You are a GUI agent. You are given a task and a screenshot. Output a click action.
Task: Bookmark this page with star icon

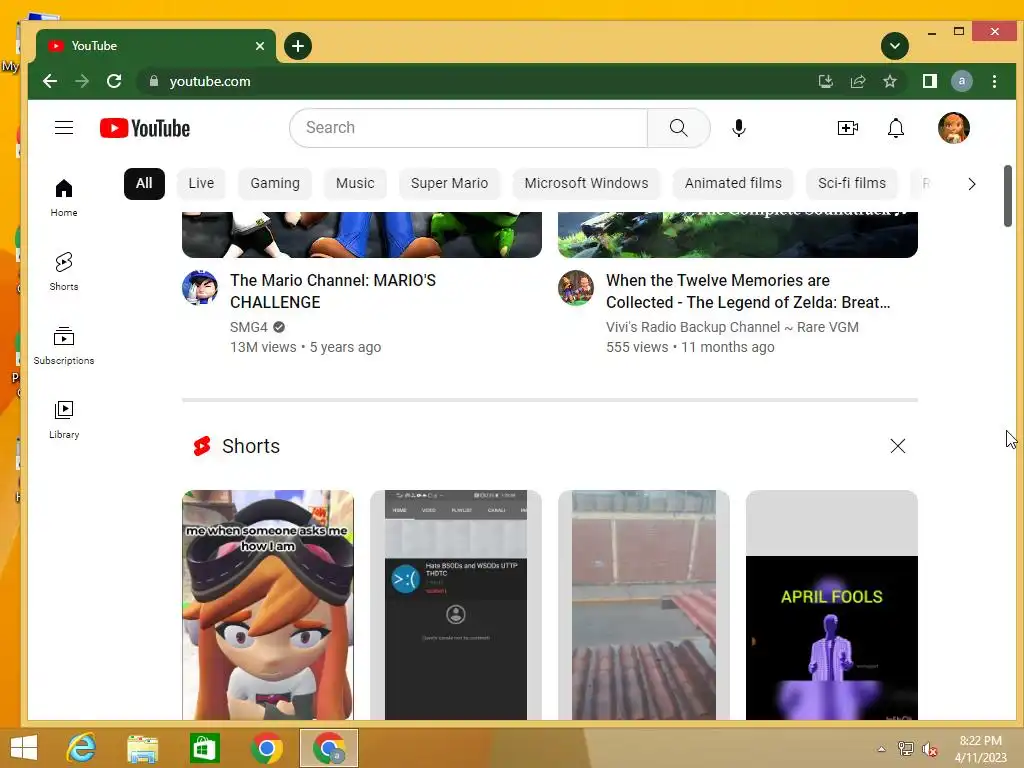coord(889,81)
